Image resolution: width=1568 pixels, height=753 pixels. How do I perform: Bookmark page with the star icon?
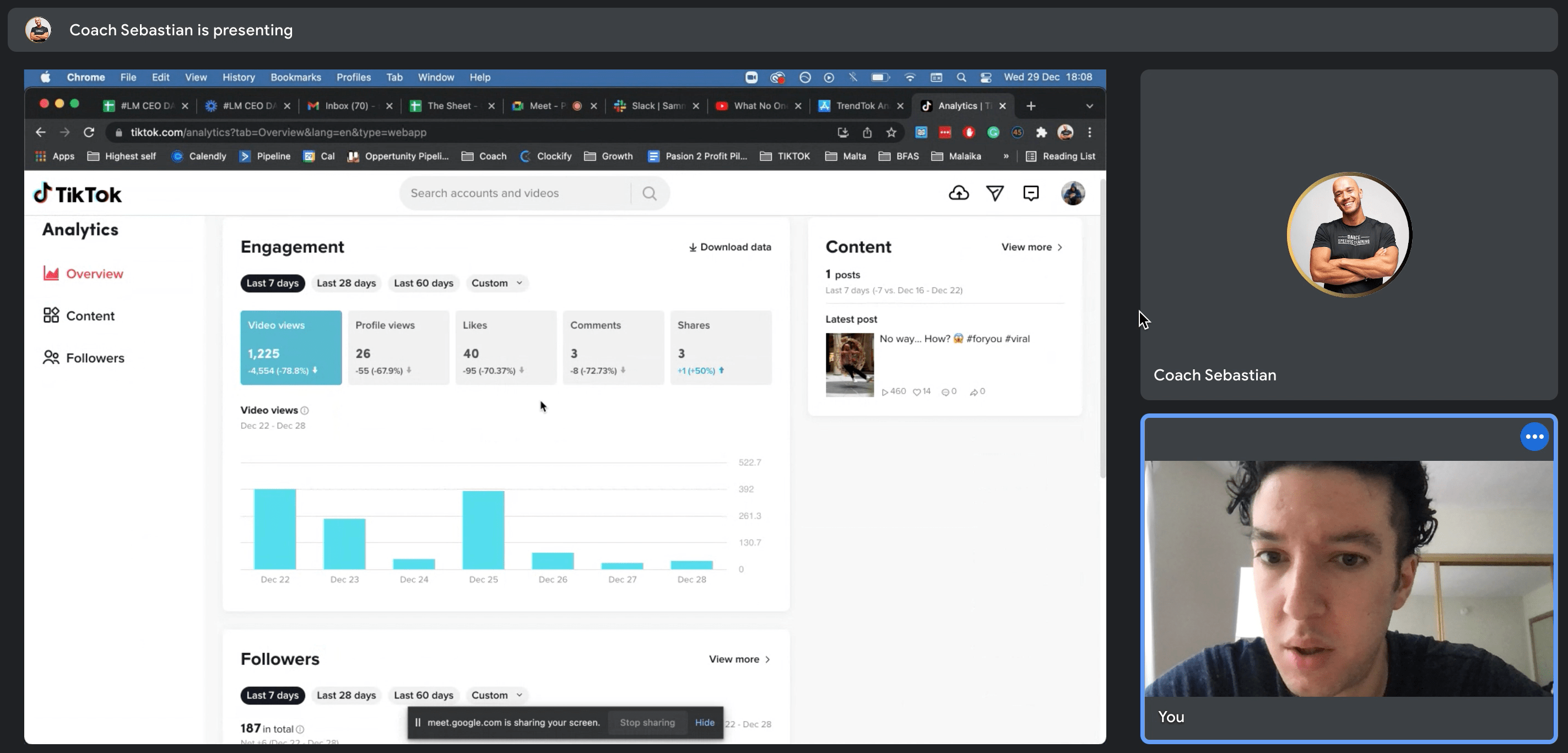click(x=891, y=132)
